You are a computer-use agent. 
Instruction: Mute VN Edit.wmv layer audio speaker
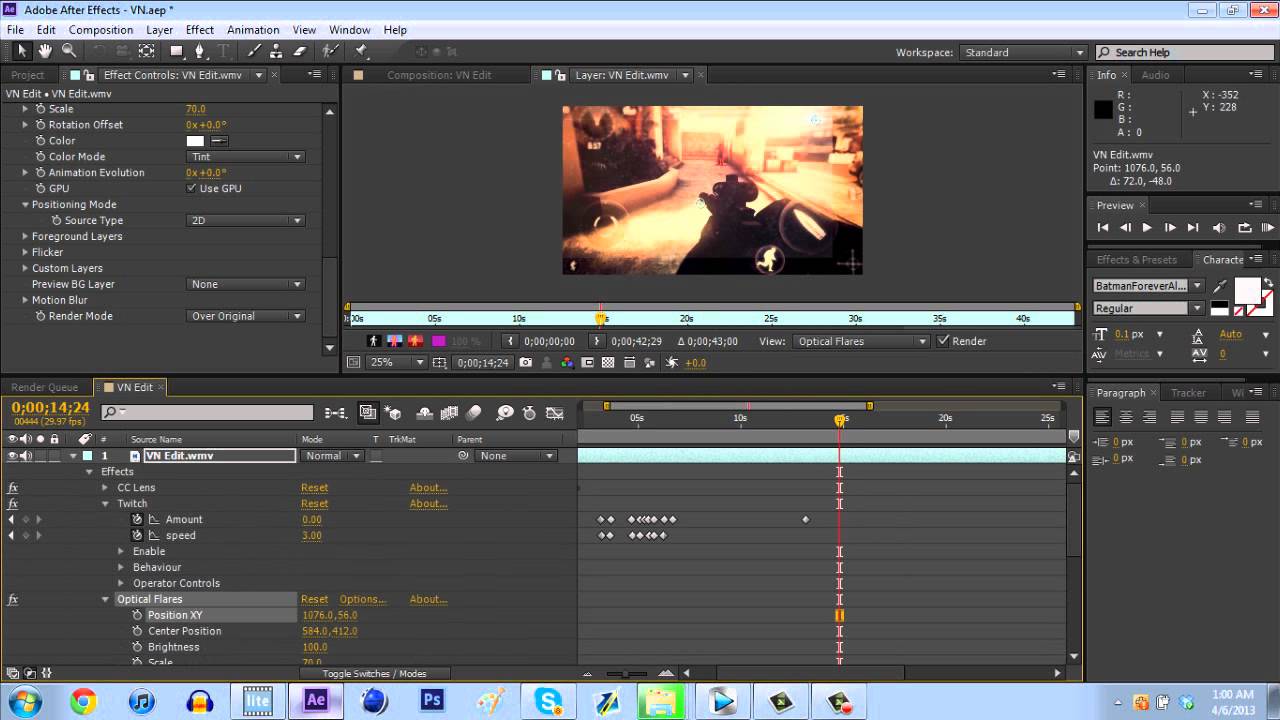(27, 456)
